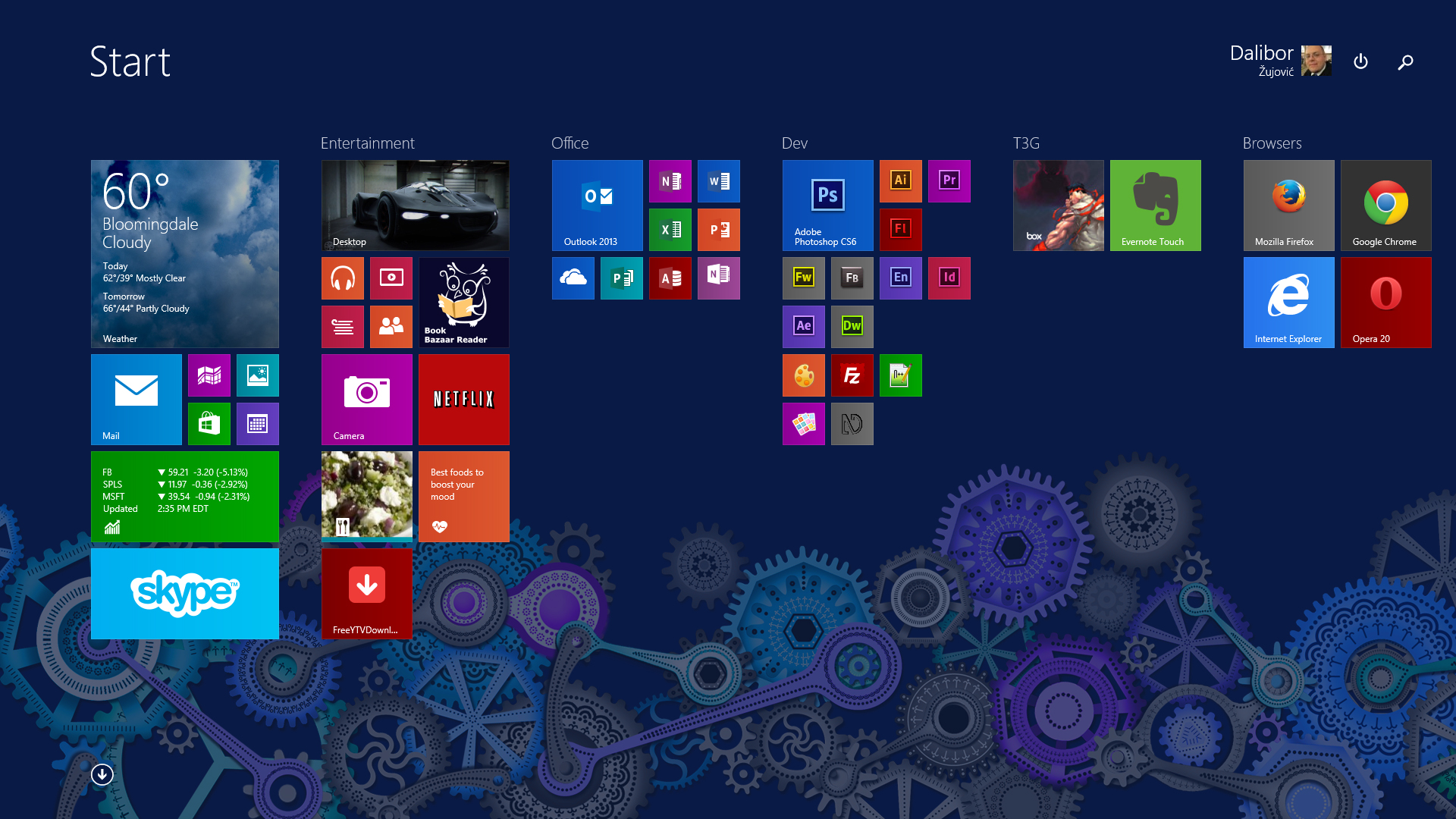Open the Evernote Touch tile
Image resolution: width=1456 pixels, height=819 pixels.
[1155, 205]
